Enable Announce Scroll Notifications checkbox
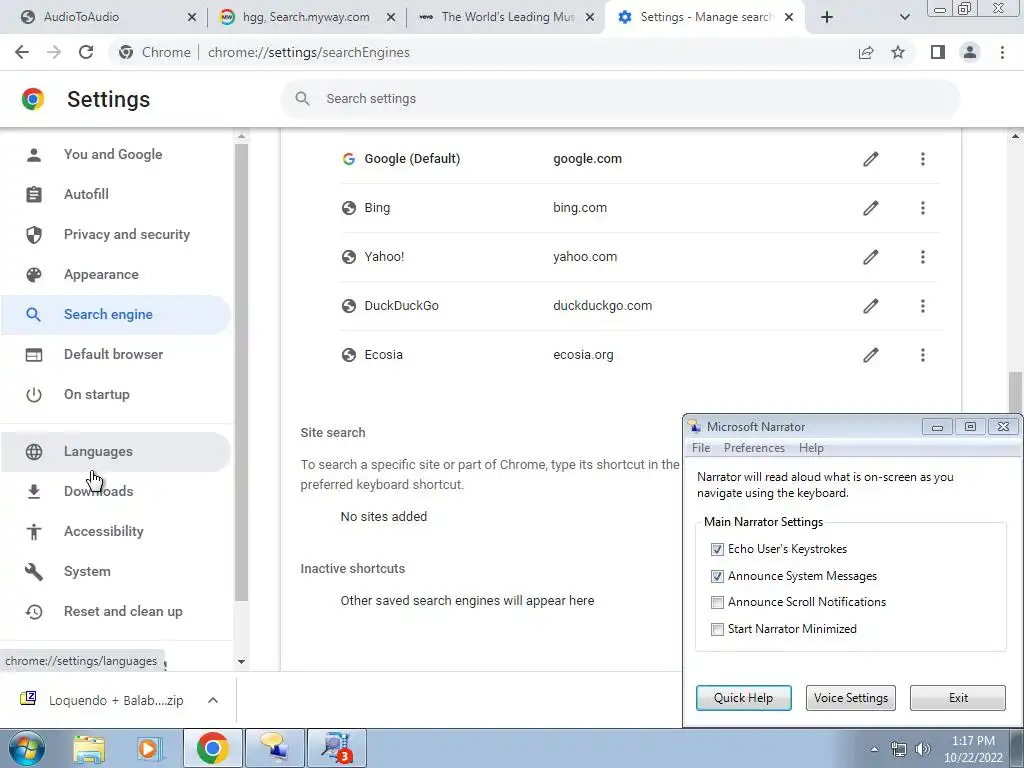 [717, 602]
